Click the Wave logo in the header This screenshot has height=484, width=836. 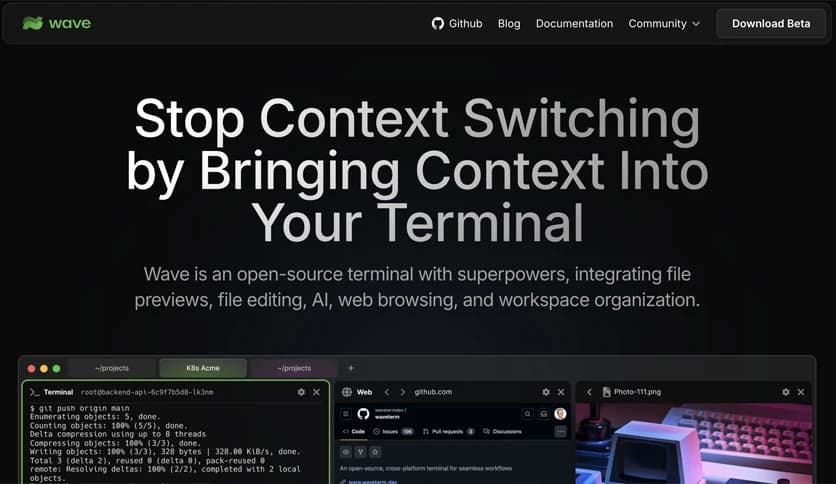[57, 23]
